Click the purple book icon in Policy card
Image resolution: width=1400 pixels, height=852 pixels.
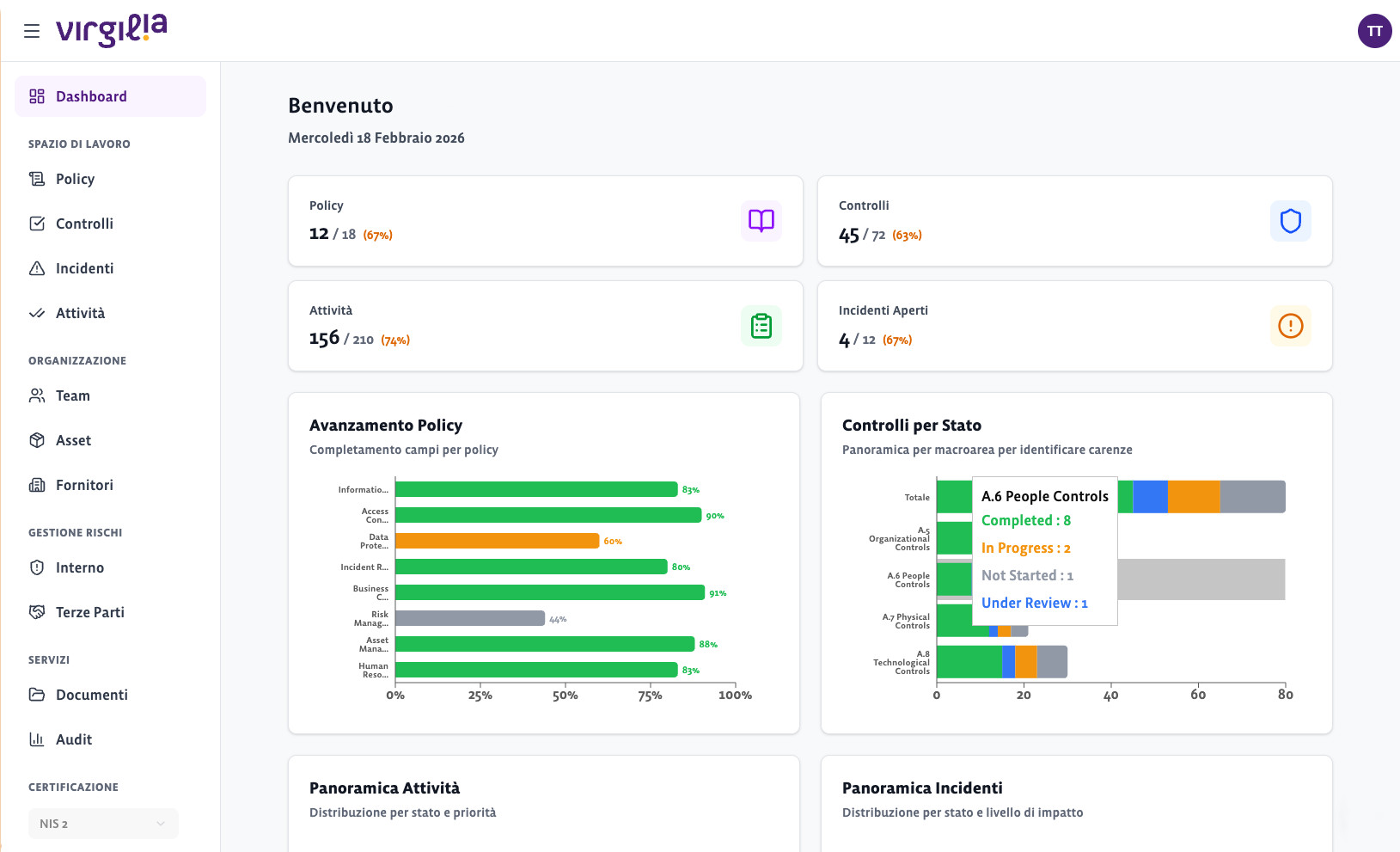point(761,221)
